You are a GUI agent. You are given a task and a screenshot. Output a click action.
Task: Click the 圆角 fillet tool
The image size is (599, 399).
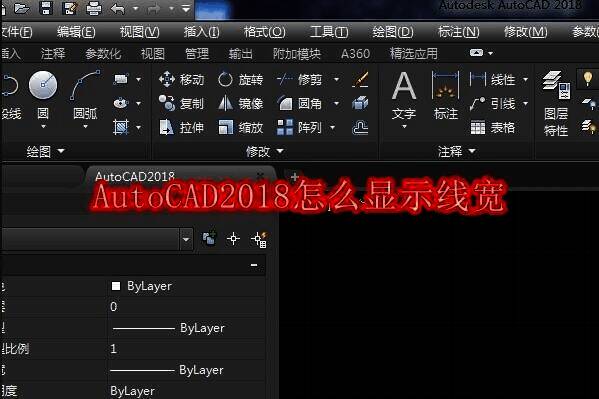[x=300, y=103]
